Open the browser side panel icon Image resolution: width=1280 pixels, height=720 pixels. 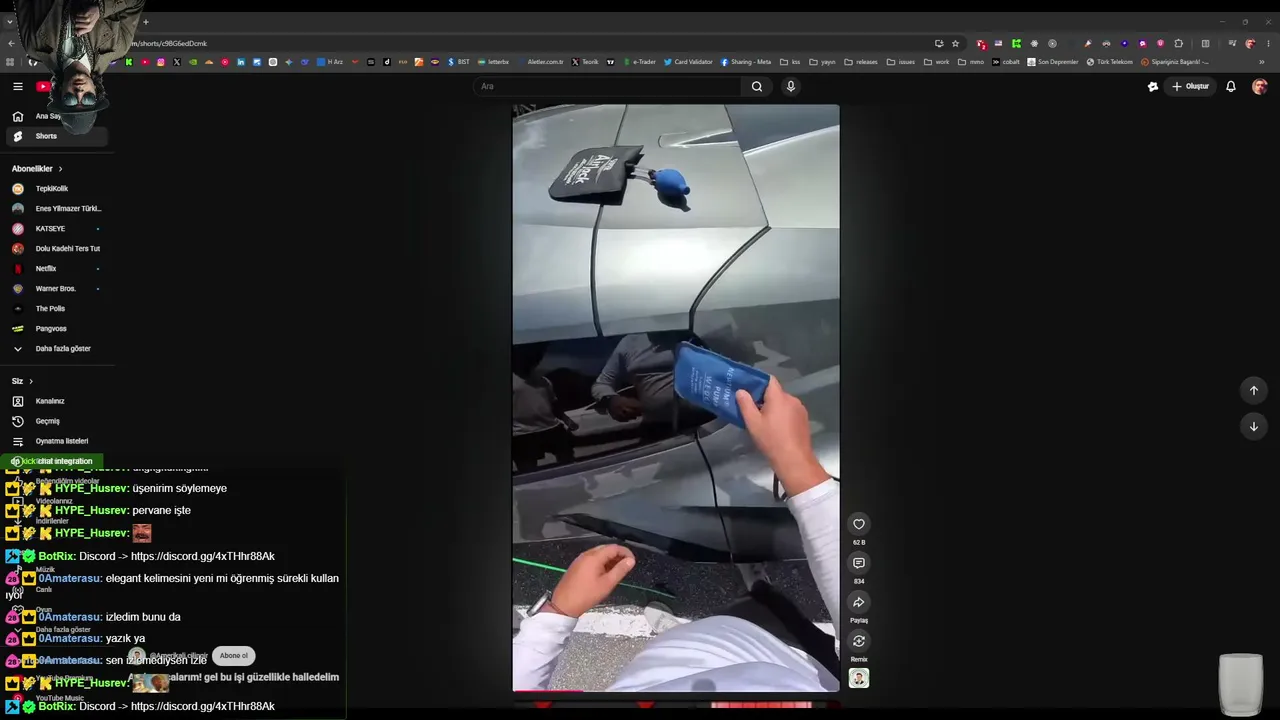click(x=1205, y=44)
